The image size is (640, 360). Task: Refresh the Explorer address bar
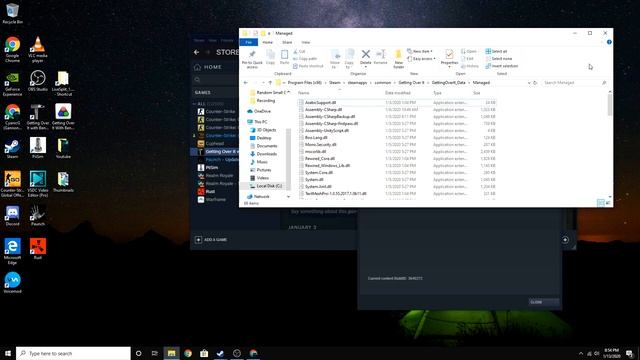[535, 83]
